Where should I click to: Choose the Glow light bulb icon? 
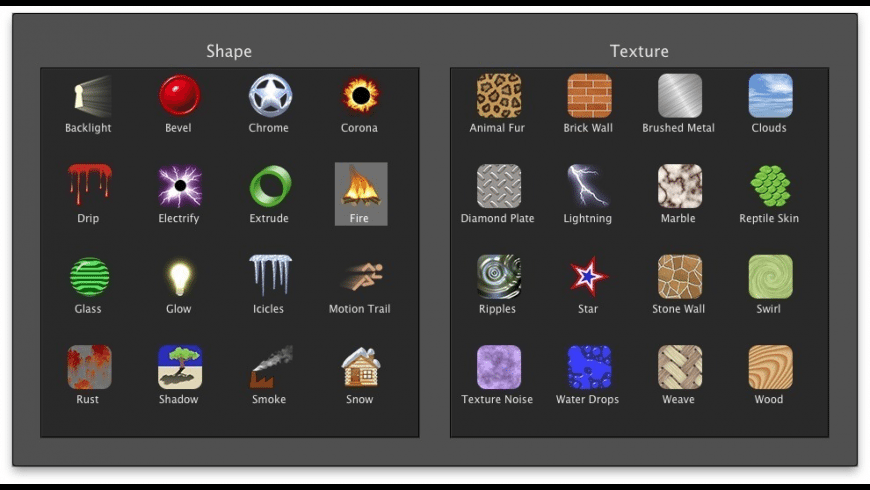click(x=179, y=277)
